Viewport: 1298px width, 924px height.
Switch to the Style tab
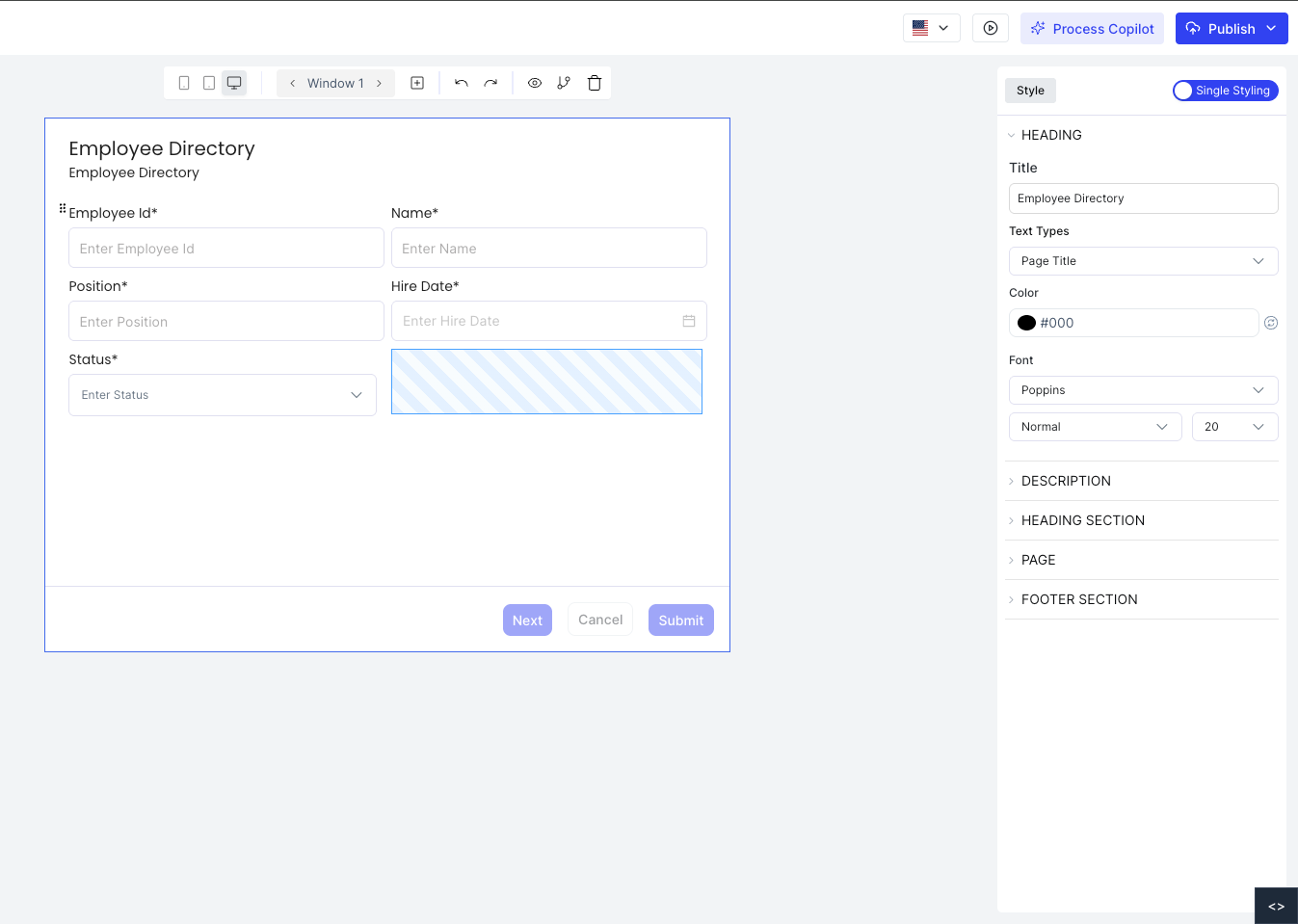1029,90
